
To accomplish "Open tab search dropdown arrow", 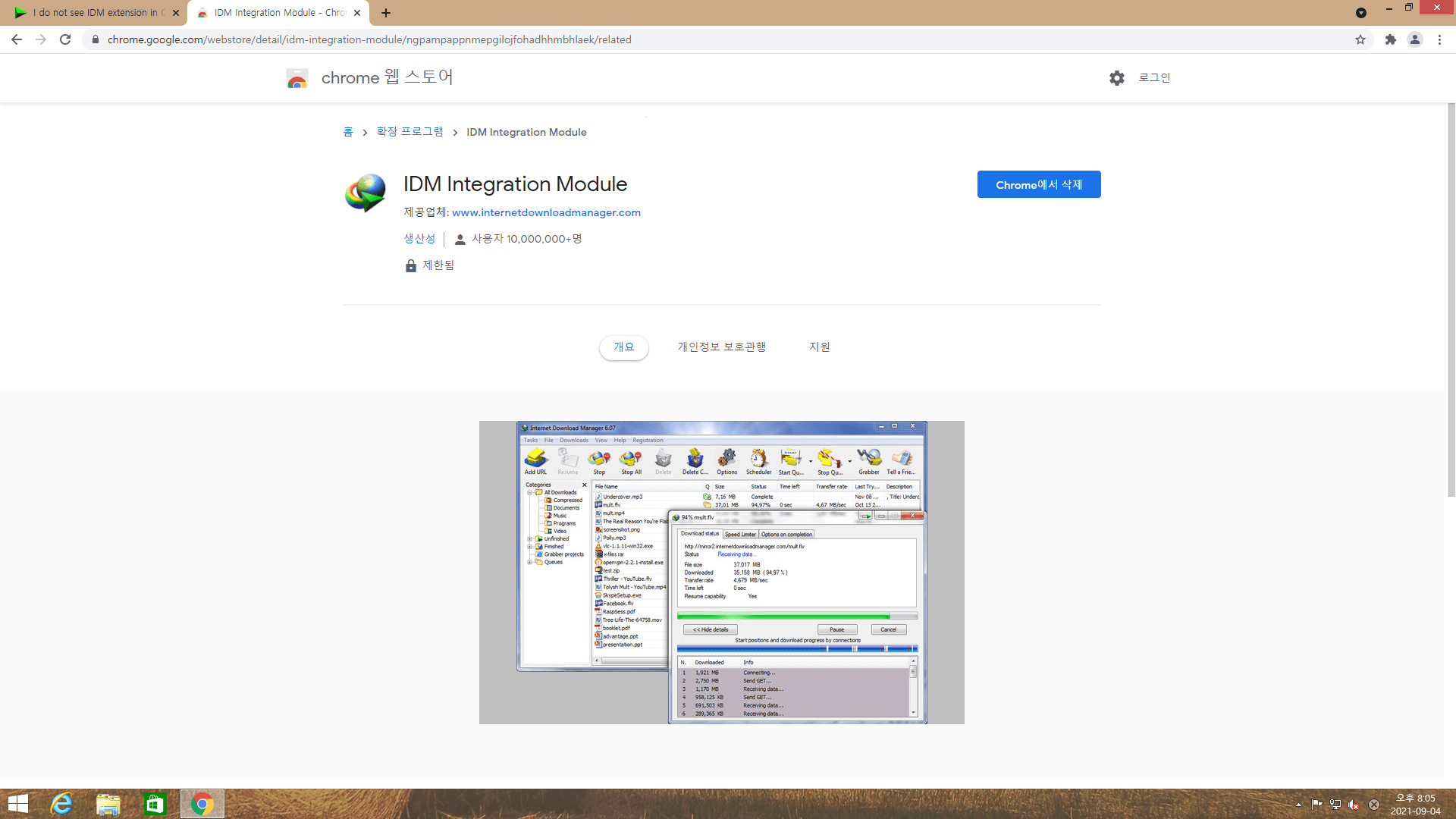I will coord(1361,13).
